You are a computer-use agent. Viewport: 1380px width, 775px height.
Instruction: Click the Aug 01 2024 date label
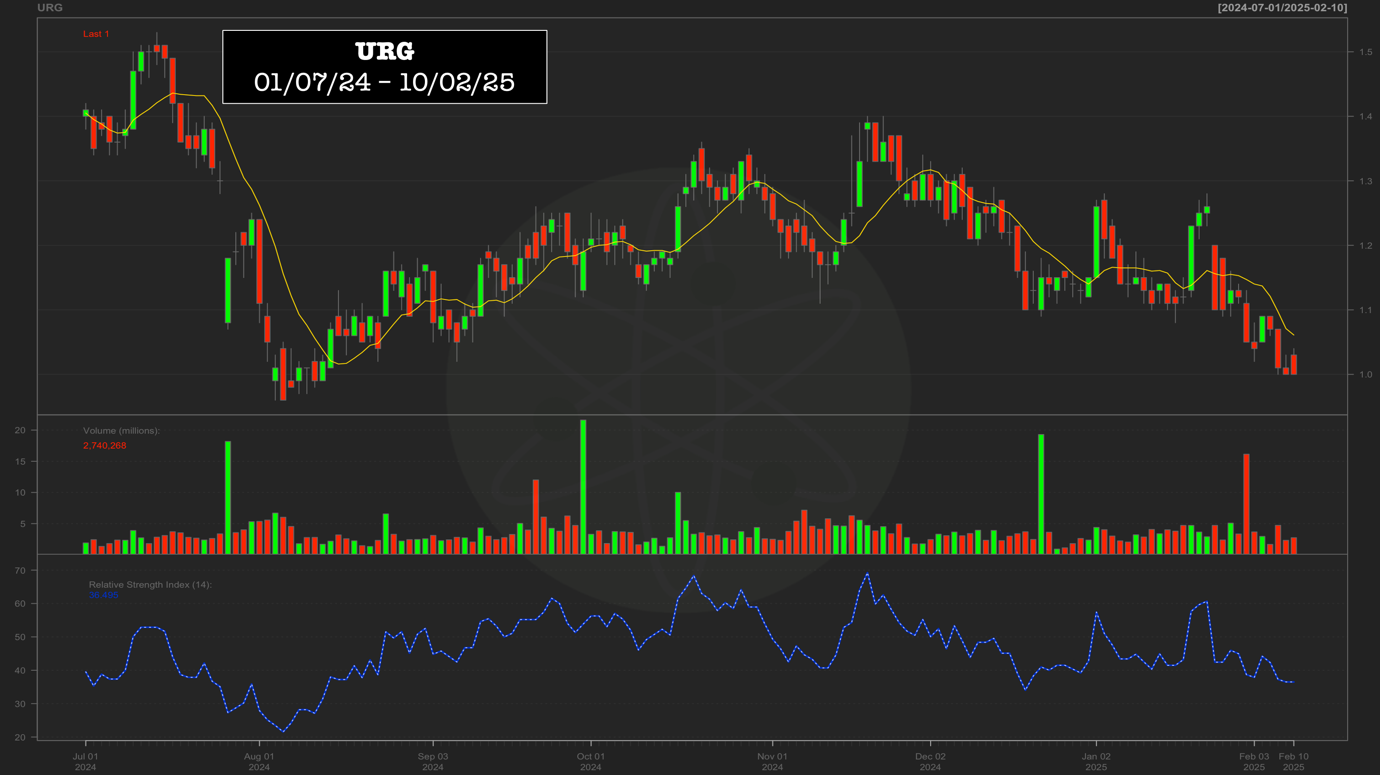259,762
